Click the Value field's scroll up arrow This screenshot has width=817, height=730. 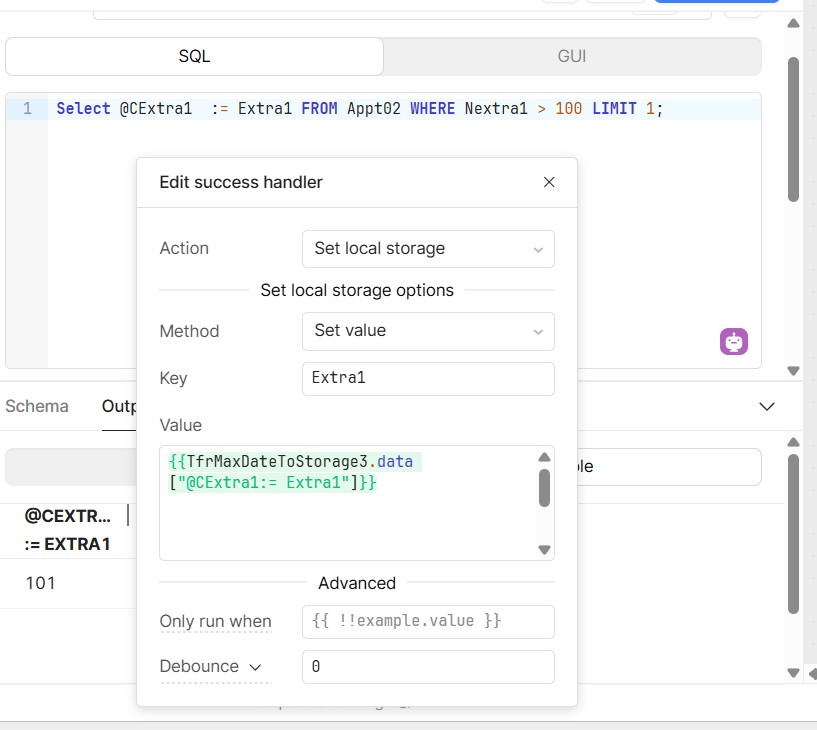coord(545,458)
